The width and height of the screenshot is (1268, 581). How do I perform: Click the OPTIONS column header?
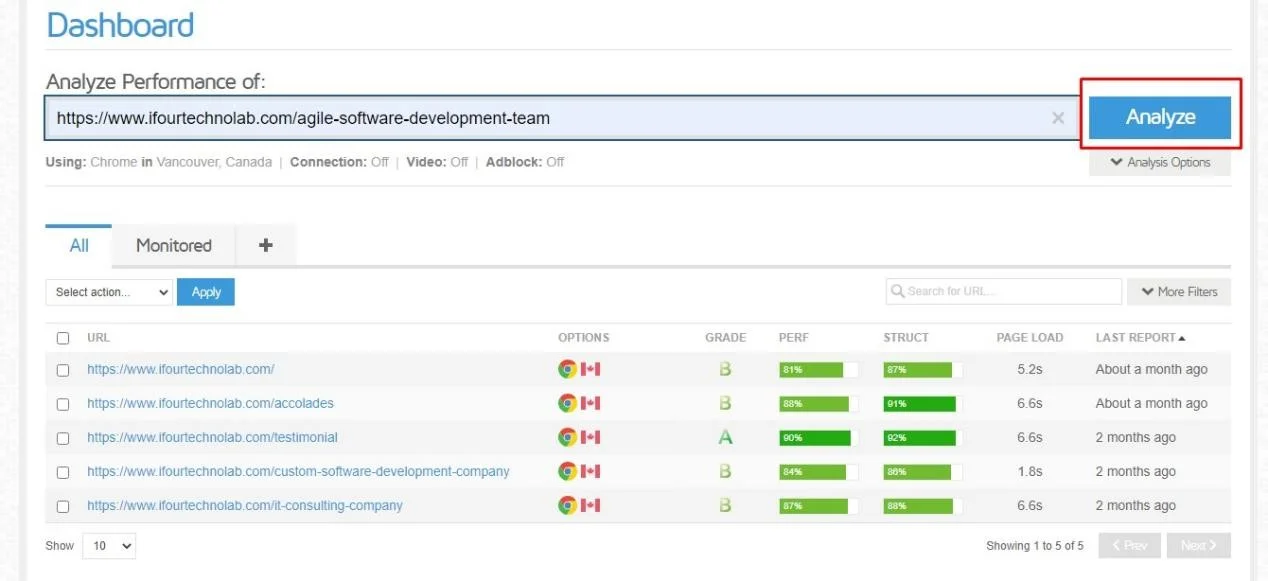pos(584,338)
